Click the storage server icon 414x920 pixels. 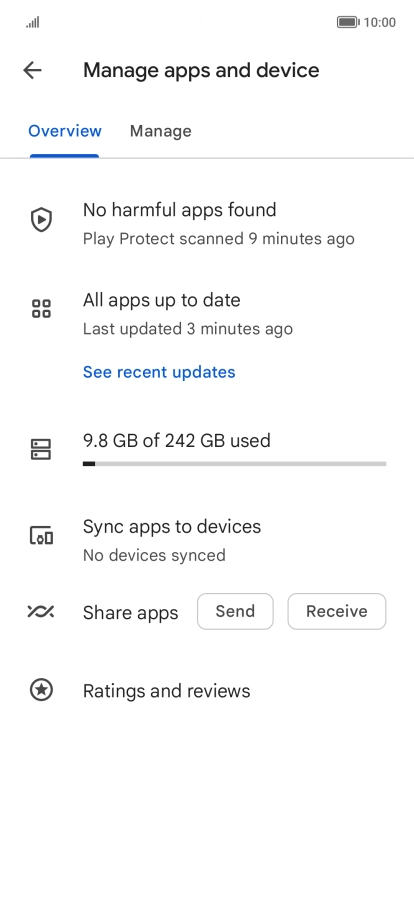click(x=41, y=449)
